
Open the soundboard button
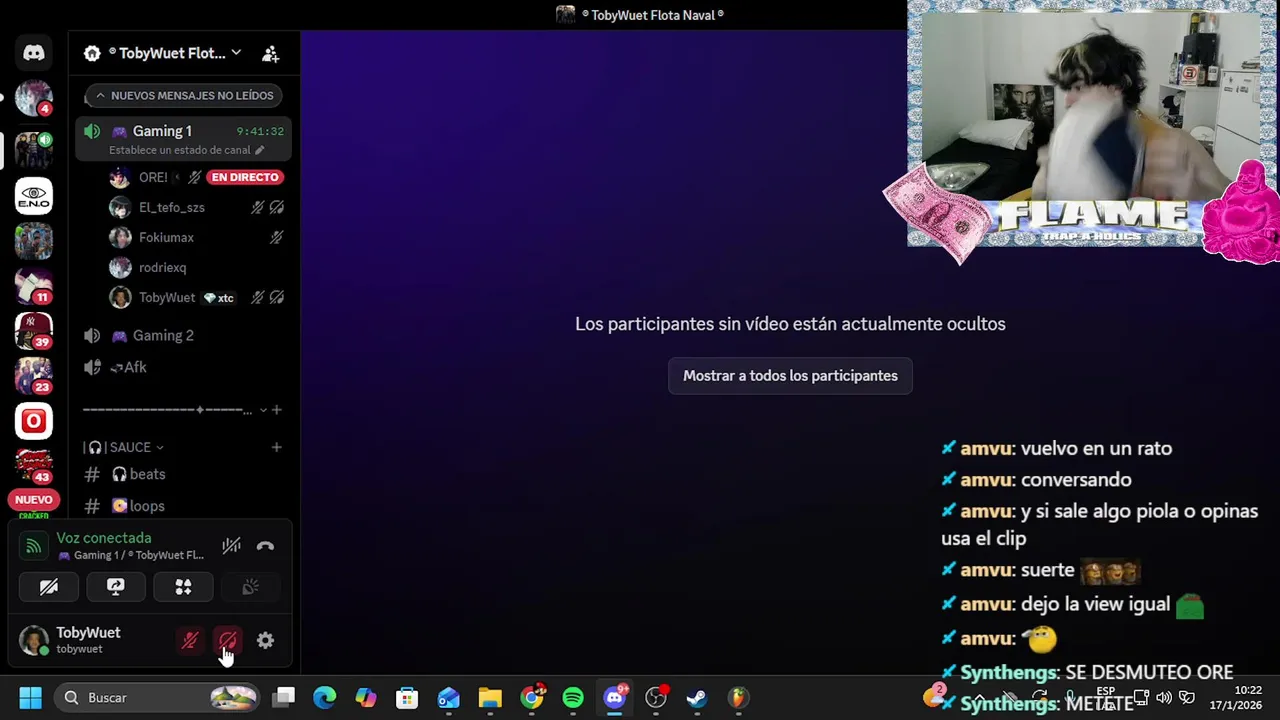coord(250,587)
